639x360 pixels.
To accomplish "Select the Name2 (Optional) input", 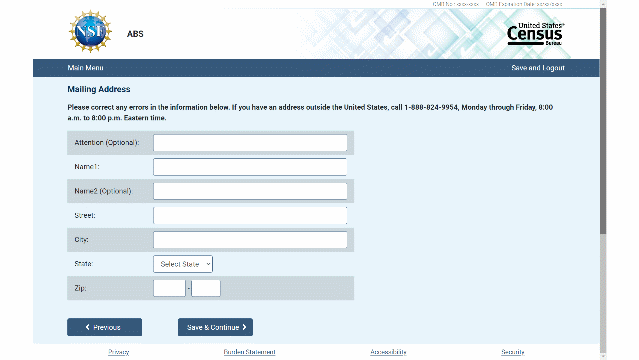I will 250,191.
